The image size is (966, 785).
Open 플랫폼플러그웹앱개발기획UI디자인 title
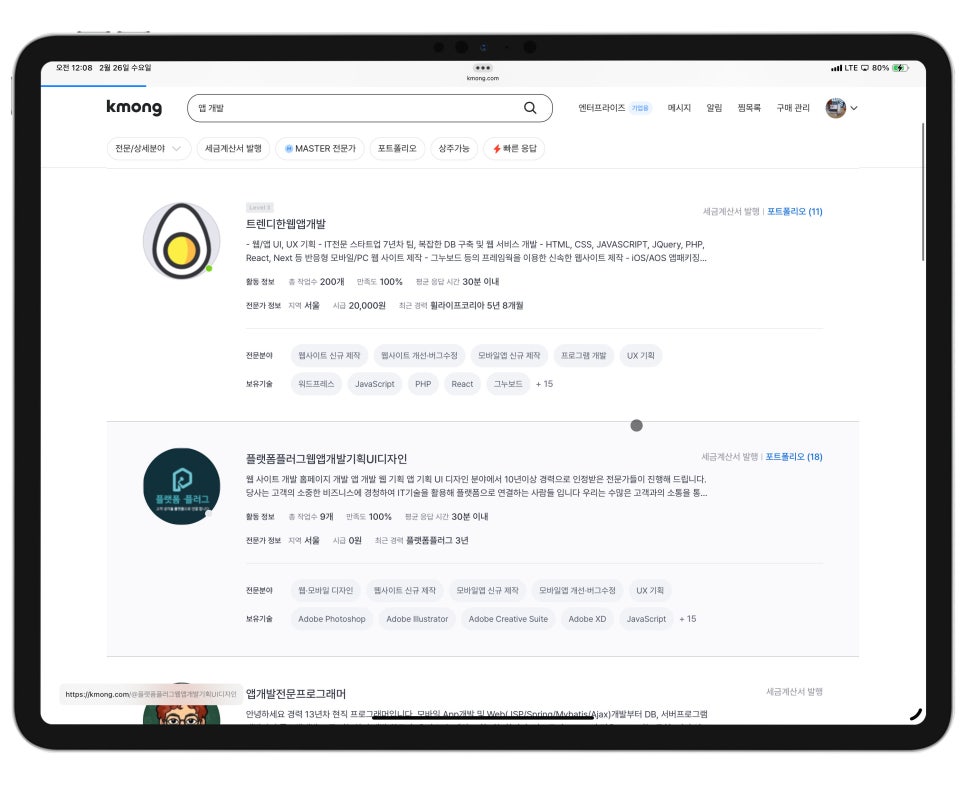pyautogui.click(x=326, y=458)
